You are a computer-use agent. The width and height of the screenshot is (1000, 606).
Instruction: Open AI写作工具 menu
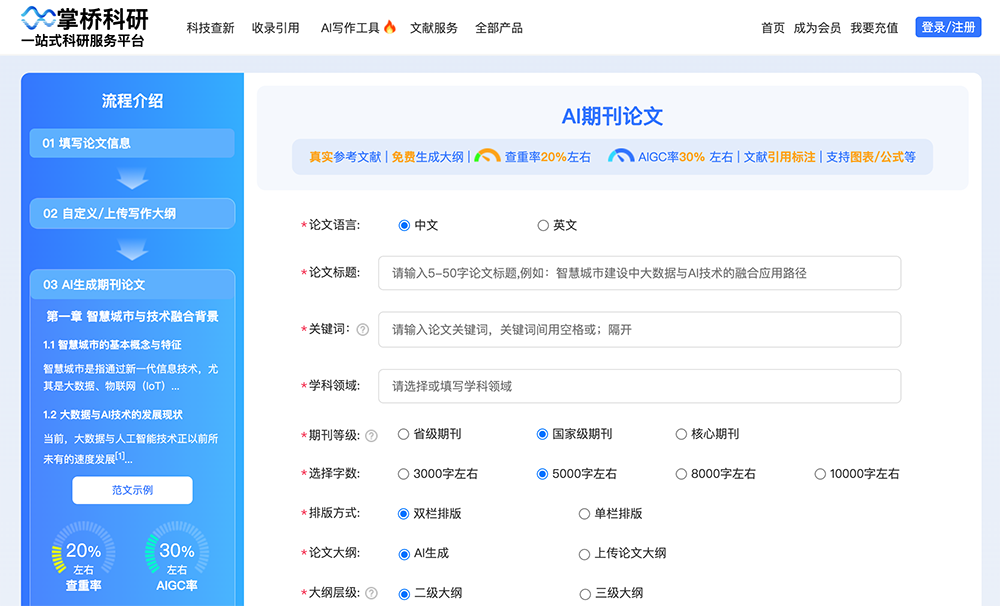pyautogui.click(x=350, y=28)
